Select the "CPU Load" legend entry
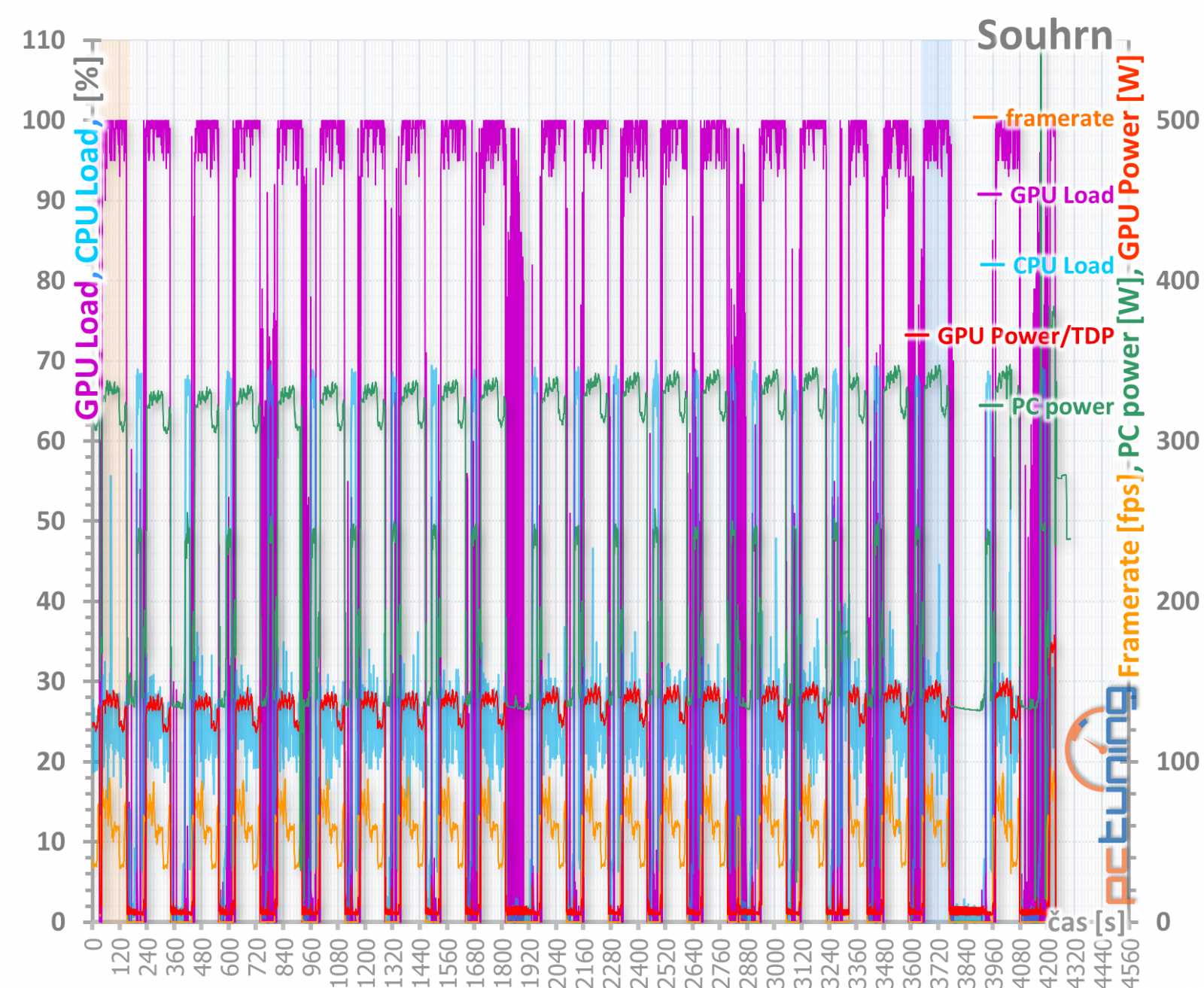Viewport: 1204px width, 988px height. coord(1063,266)
